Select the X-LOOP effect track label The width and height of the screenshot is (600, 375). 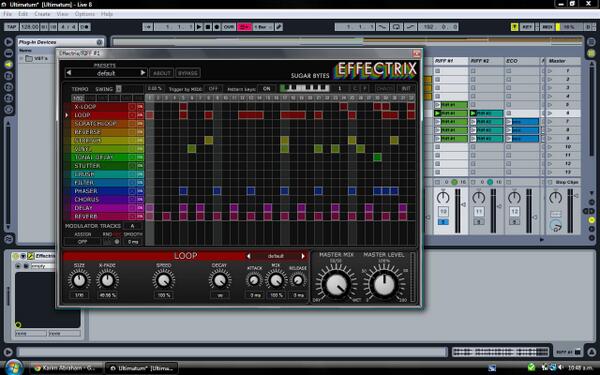(86, 107)
